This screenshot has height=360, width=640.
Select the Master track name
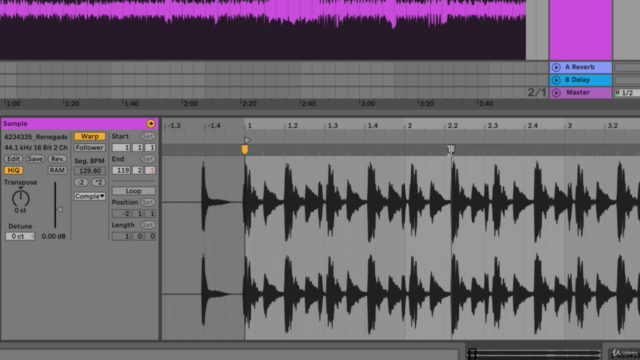click(578, 92)
